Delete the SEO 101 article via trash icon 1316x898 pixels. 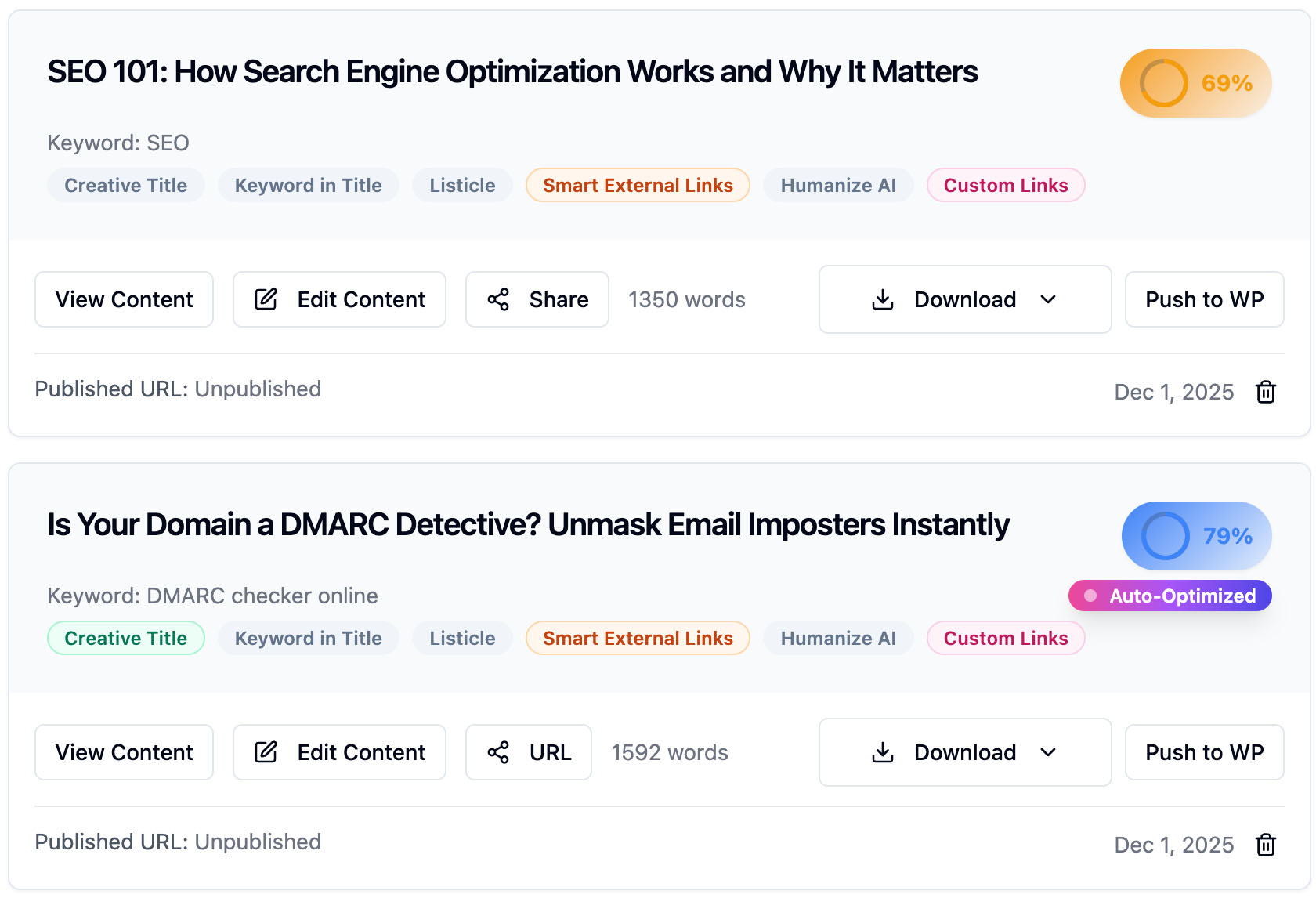[1266, 392]
